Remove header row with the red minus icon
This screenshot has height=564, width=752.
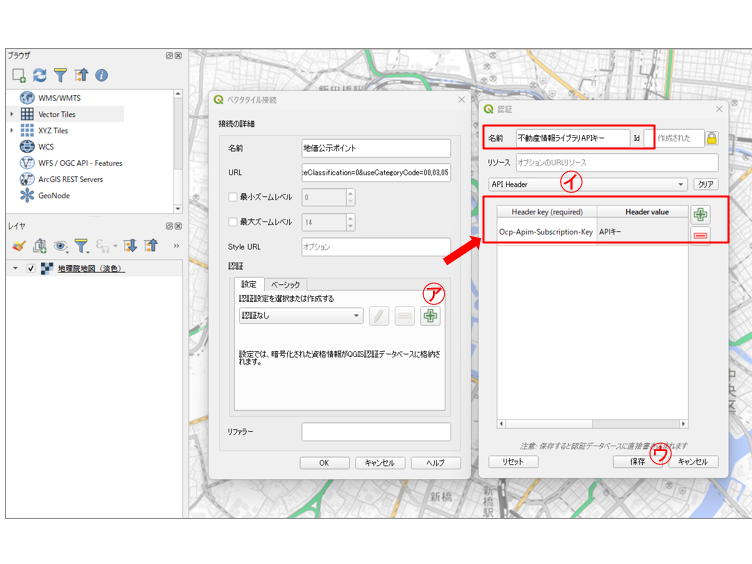[700, 234]
